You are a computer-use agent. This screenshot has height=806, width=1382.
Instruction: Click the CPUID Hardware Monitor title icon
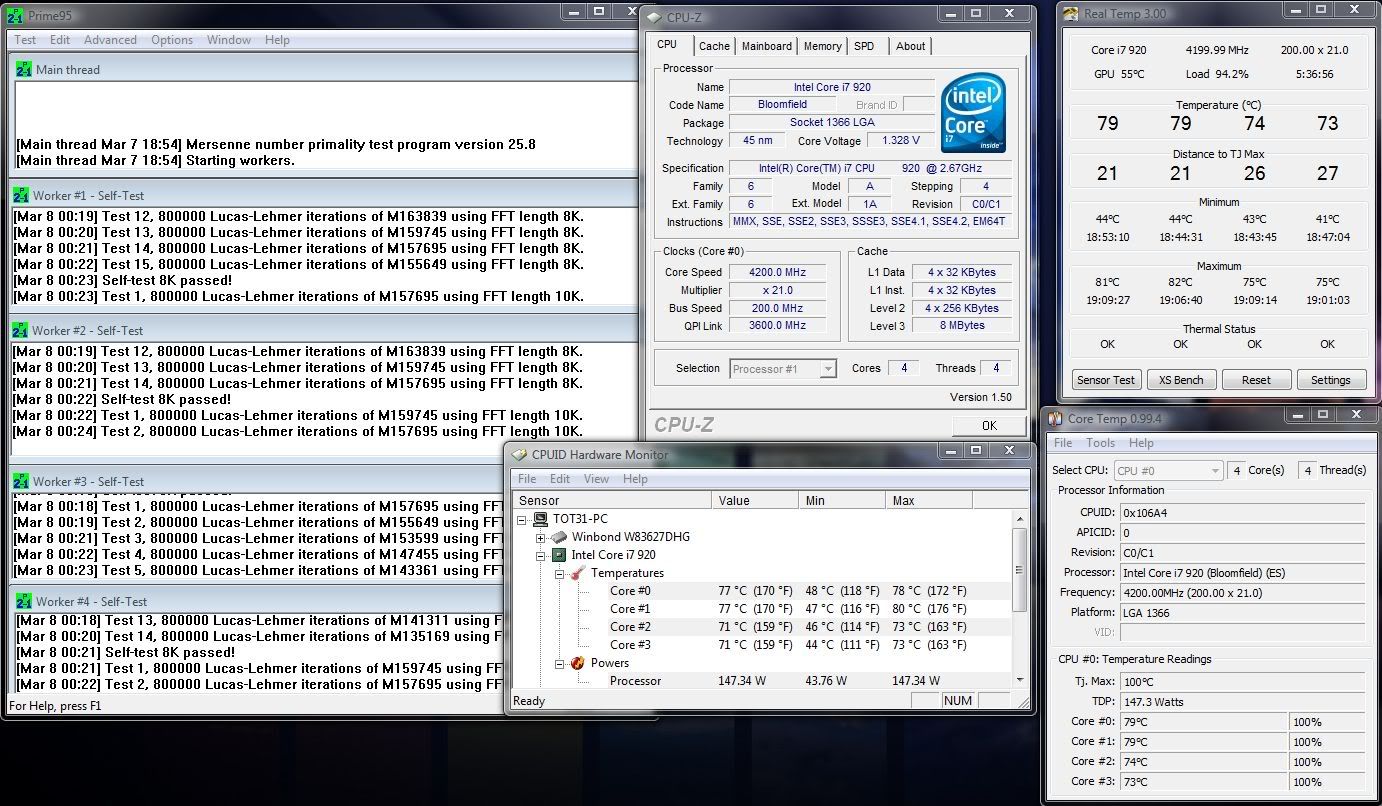pyautogui.click(x=520, y=454)
